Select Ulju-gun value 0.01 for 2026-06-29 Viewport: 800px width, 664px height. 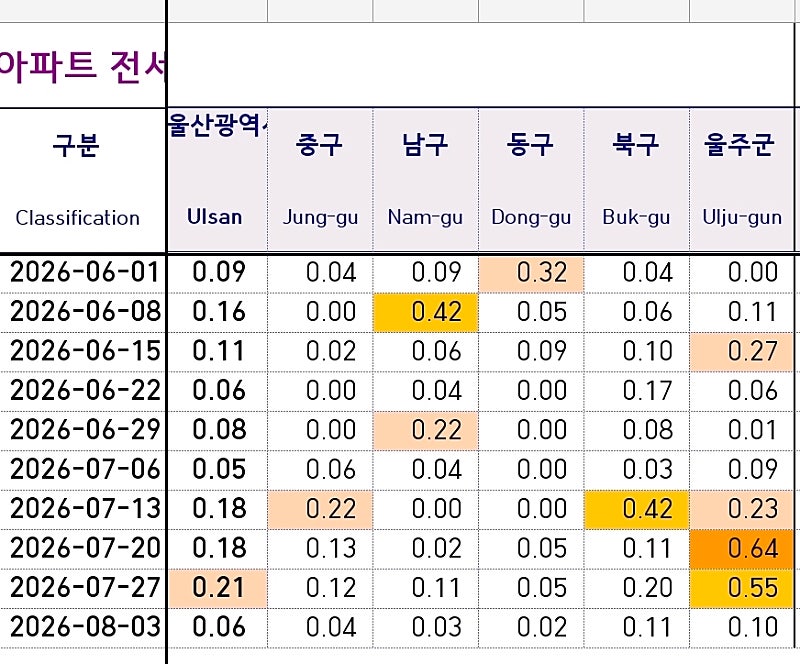pyautogui.click(x=742, y=430)
